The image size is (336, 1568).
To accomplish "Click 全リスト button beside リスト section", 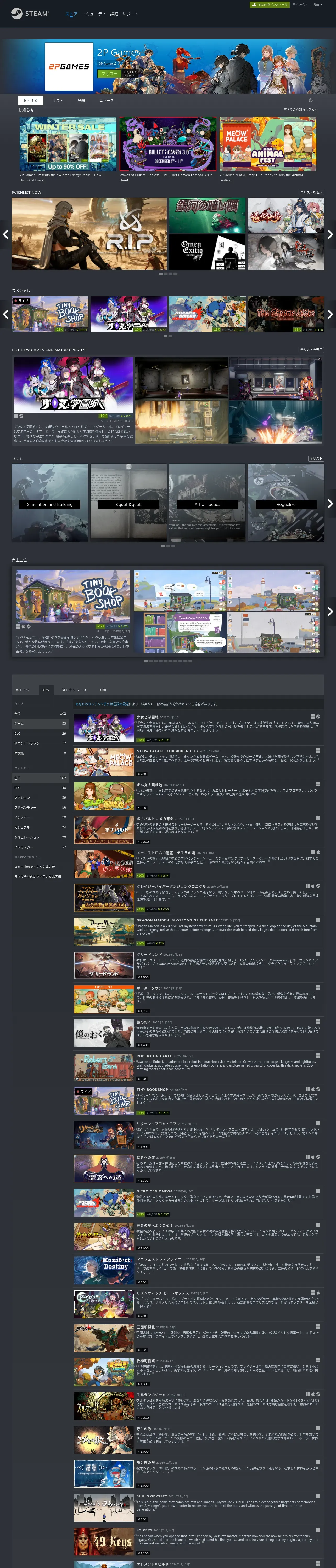I will click(316, 459).
